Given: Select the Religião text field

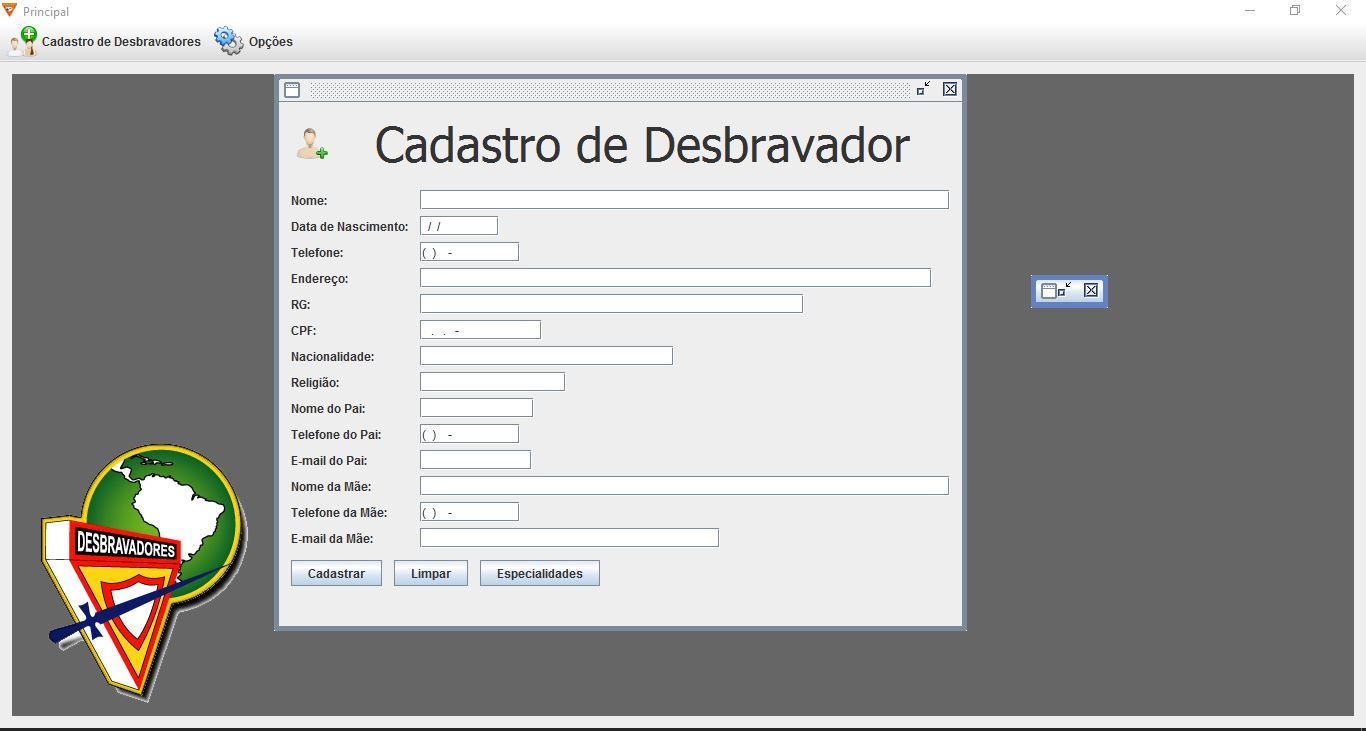Looking at the screenshot, I should pos(492,382).
